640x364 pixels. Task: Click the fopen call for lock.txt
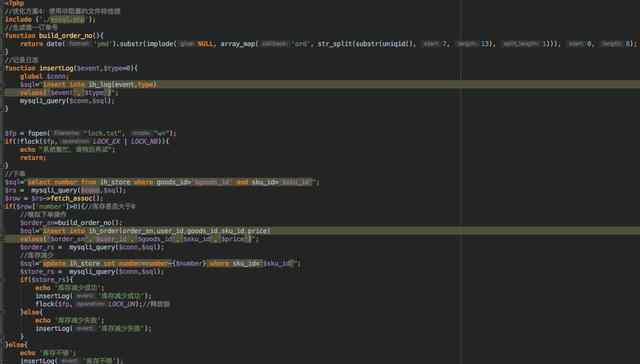click(90, 133)
